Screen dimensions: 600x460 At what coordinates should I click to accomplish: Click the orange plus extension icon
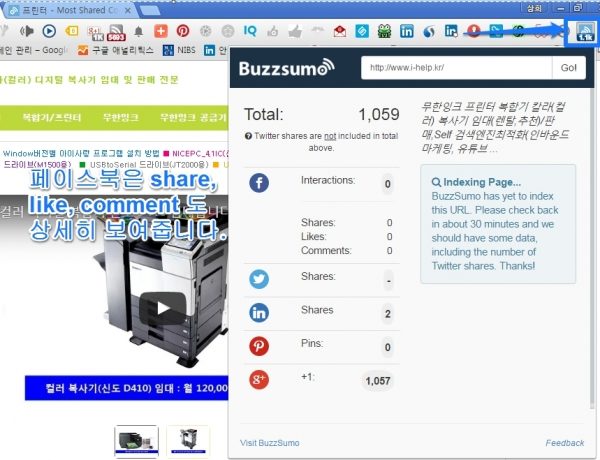coord(161,31)
